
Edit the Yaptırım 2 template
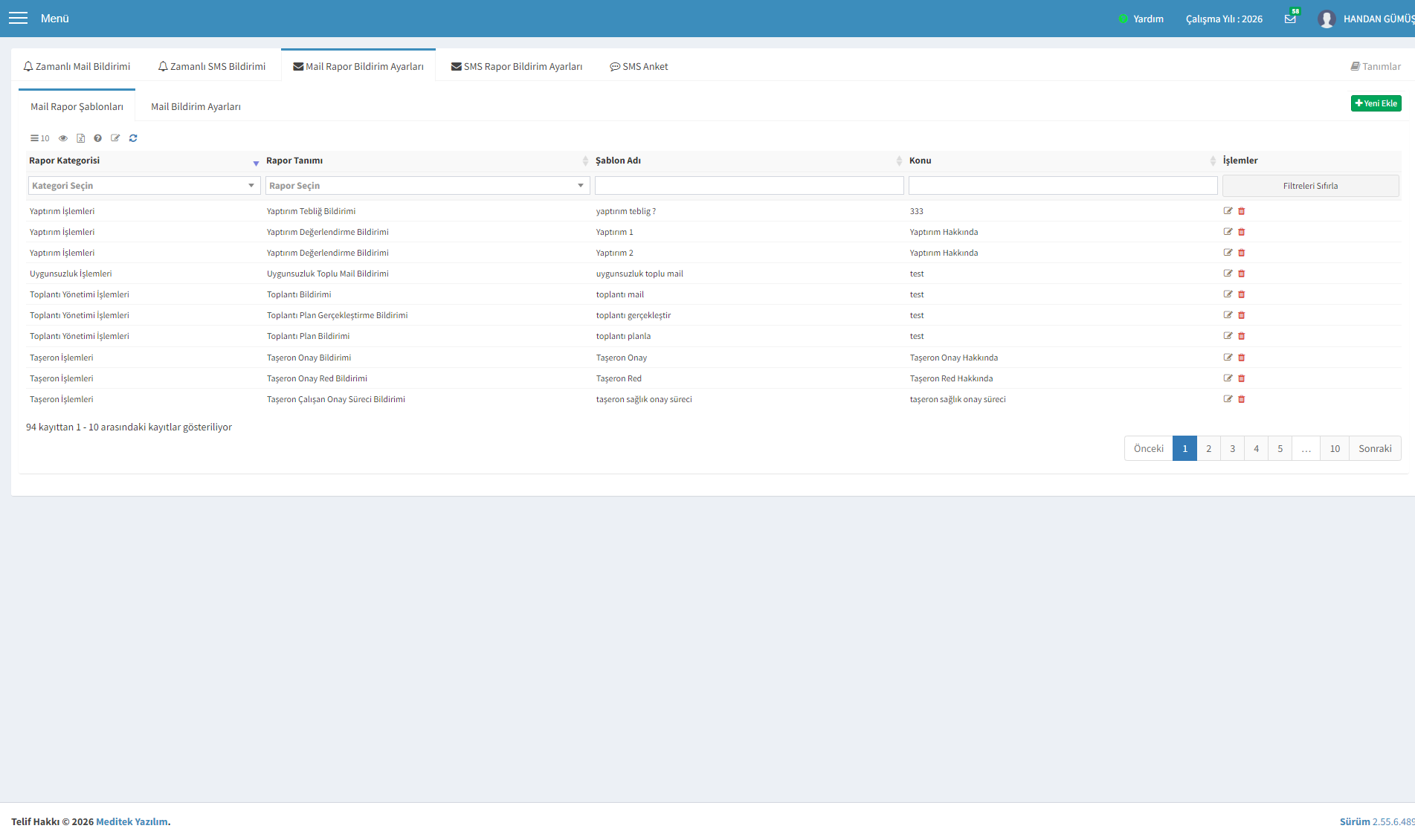point(1228,253)
